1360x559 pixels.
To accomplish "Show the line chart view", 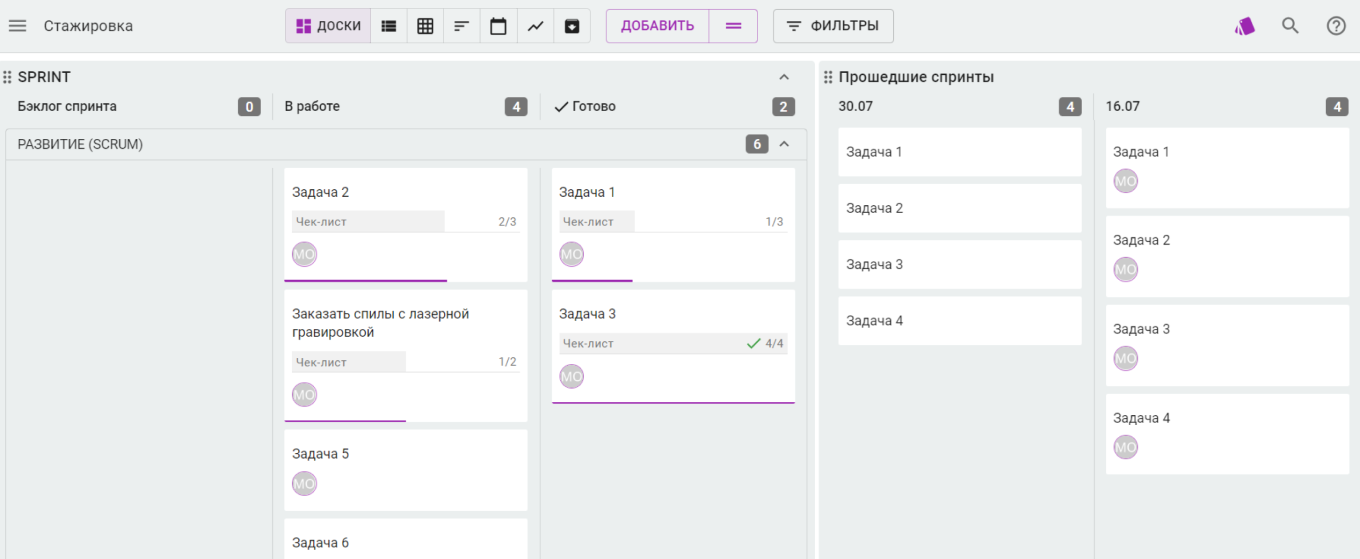I will tap(535, 26).
